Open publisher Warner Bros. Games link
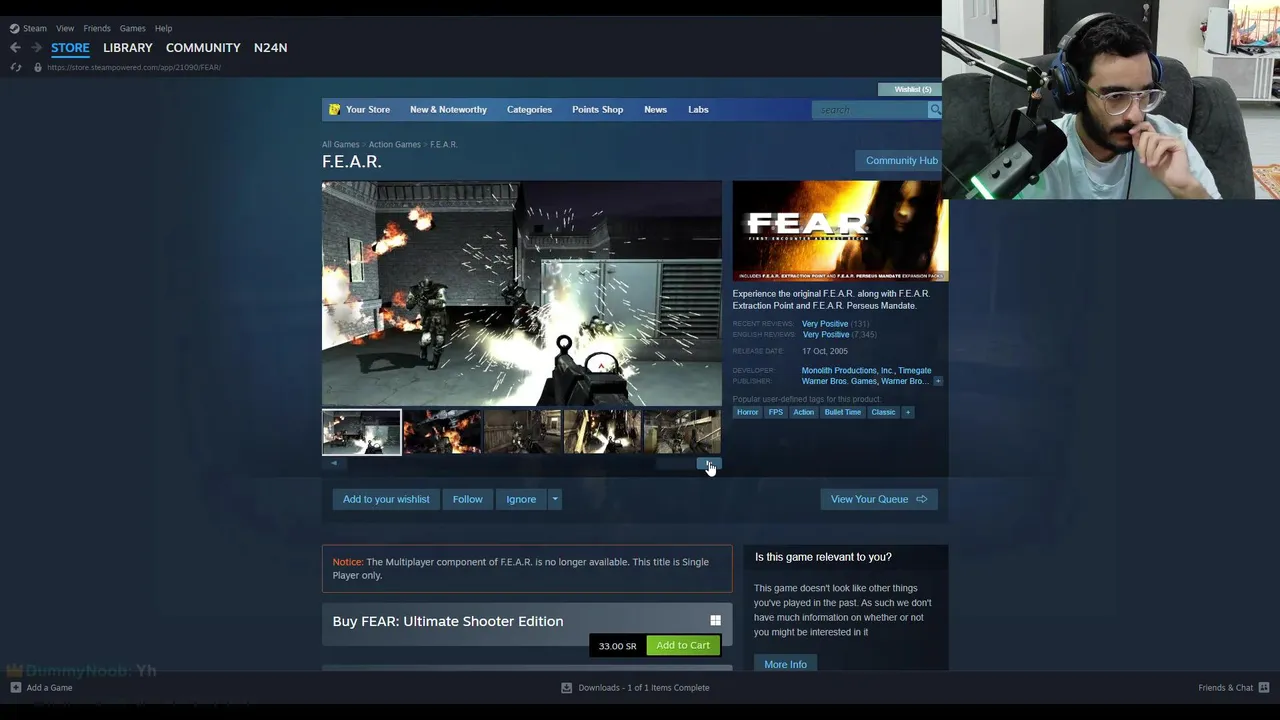 839,381
